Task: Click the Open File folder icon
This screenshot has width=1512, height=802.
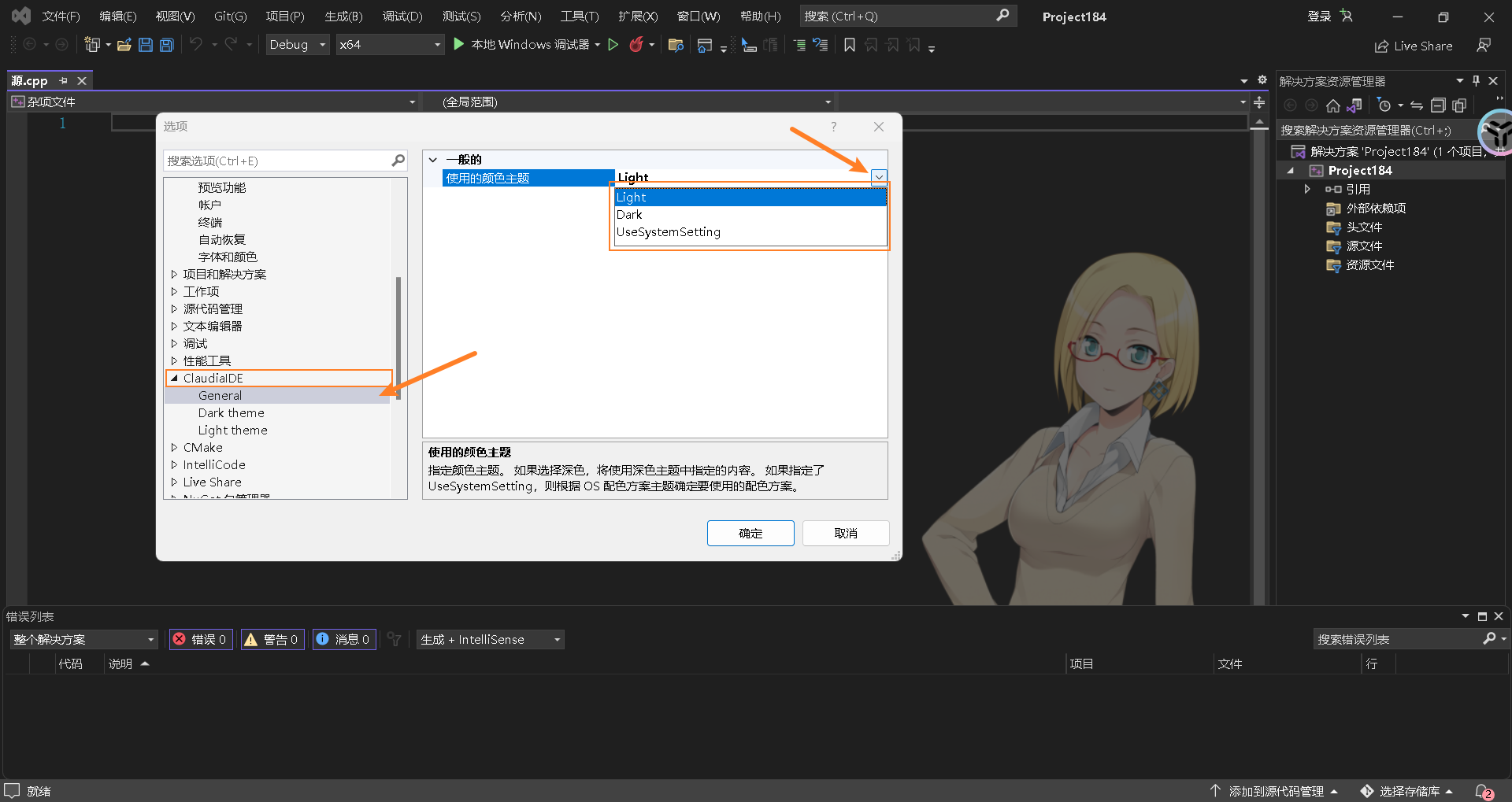Action: (x=124, y=45)
